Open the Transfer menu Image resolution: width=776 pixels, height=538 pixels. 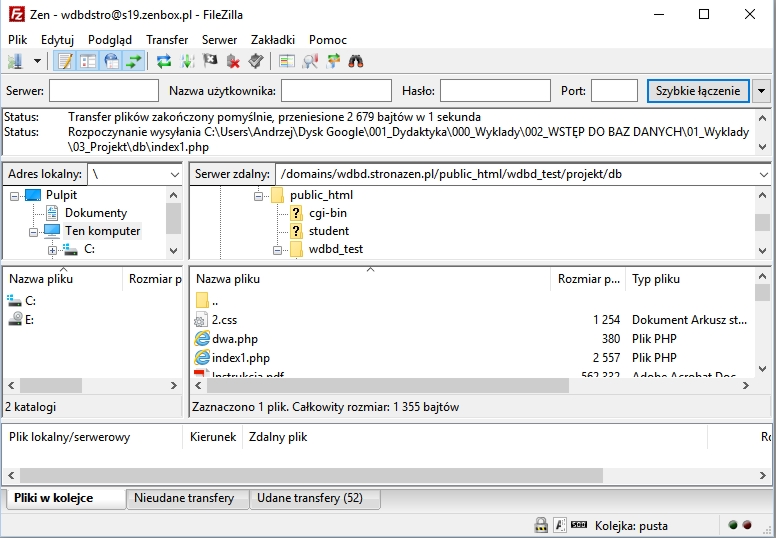(x=167, y=40)
